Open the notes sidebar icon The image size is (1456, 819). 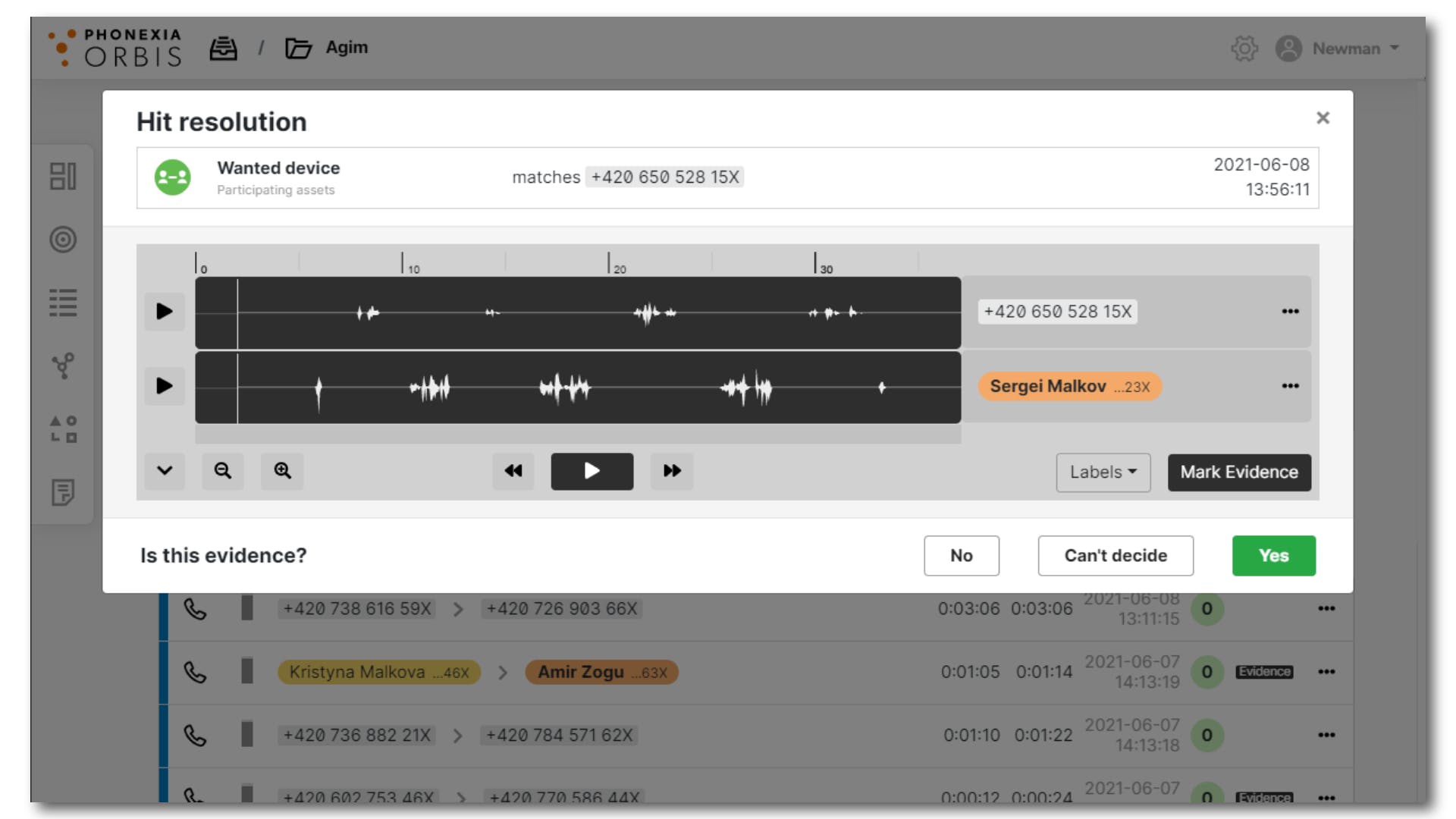point(63,492)
